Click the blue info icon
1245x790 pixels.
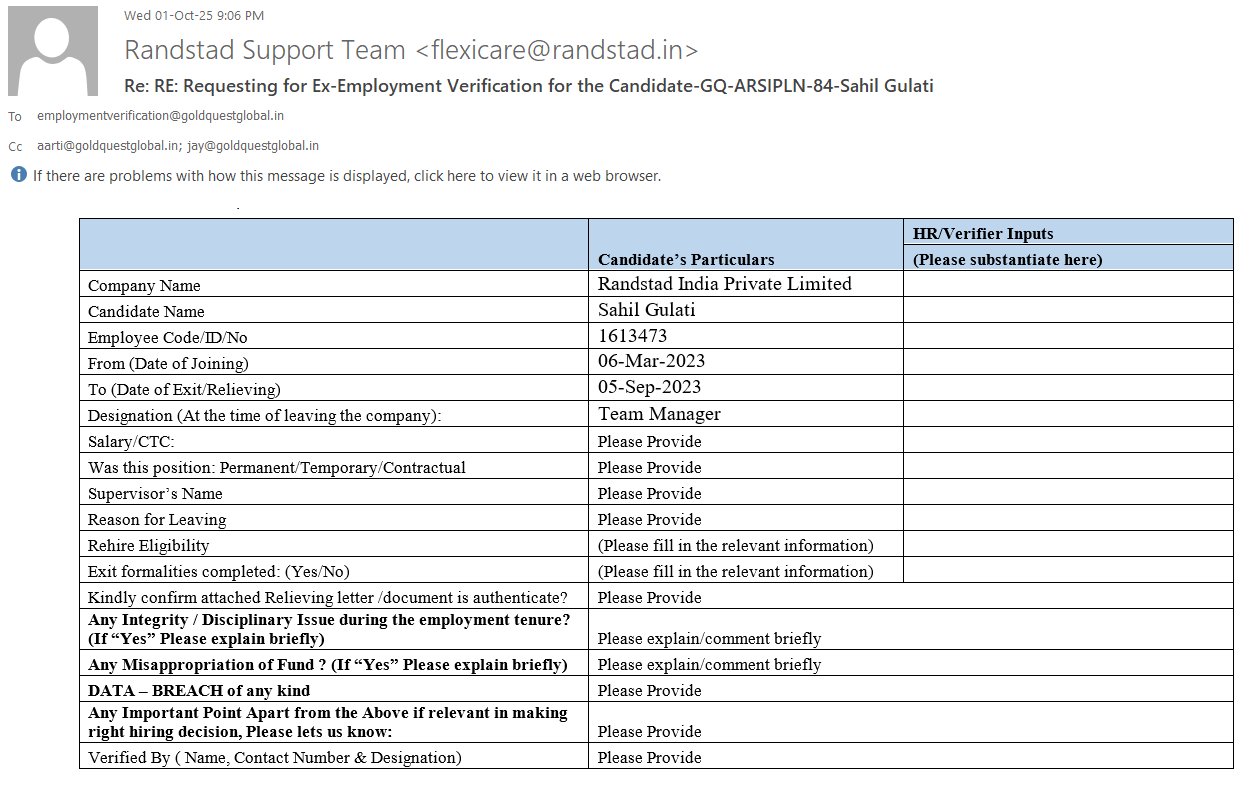(18, 175)
